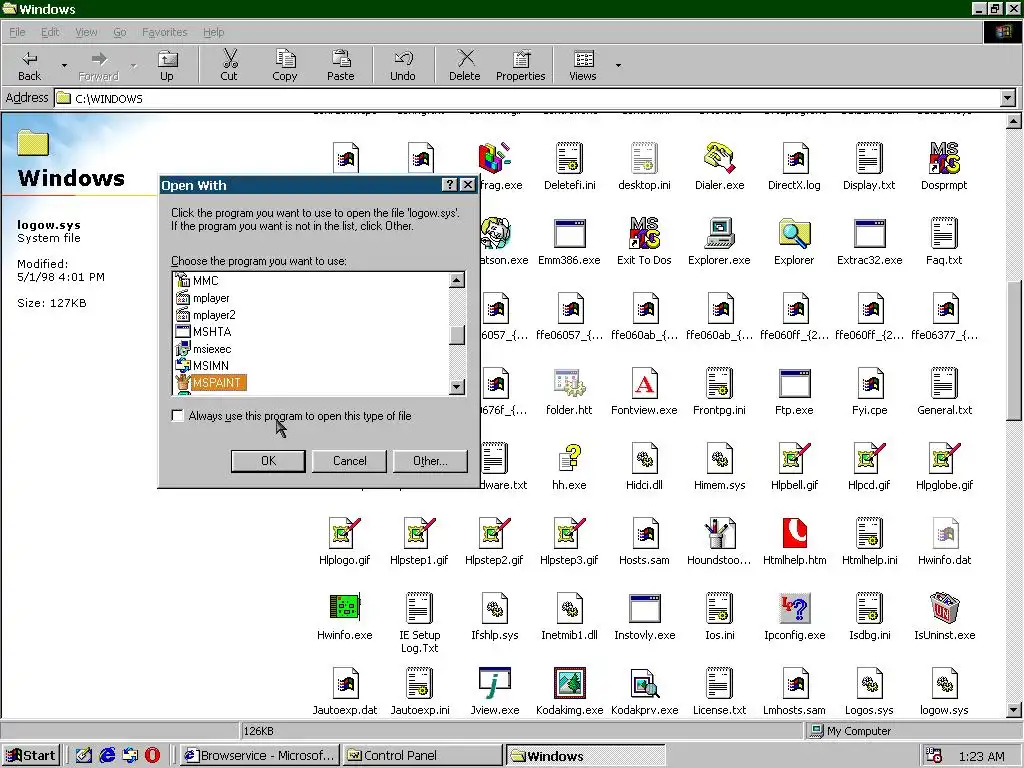Click folder view scroll down arrow
This screenshot has height=768, width=1024.
click(x=1014, y=710)
